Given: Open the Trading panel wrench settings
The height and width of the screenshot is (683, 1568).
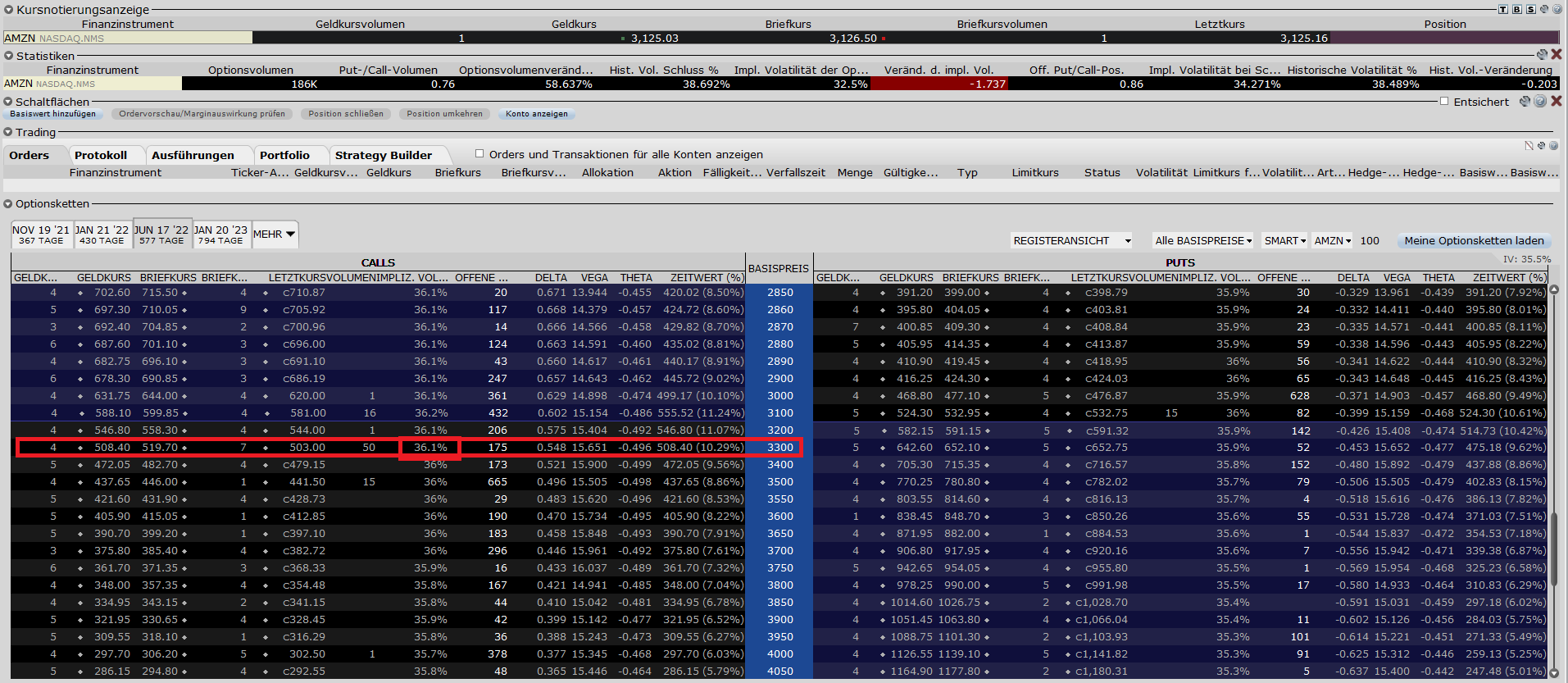Looking at the screenshot, I should 1541,146.
